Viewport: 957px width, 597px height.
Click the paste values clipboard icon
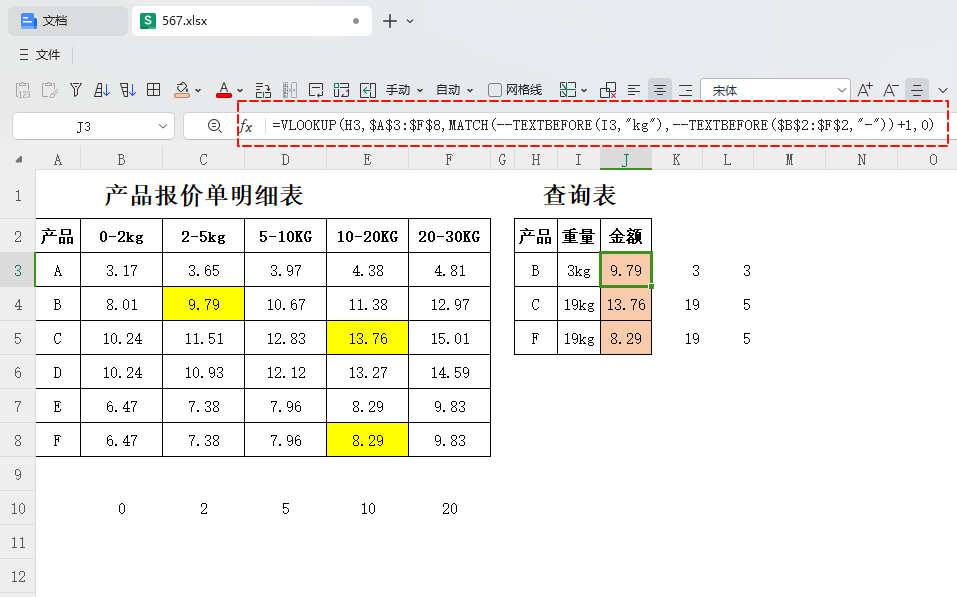(x=23, y=90)
